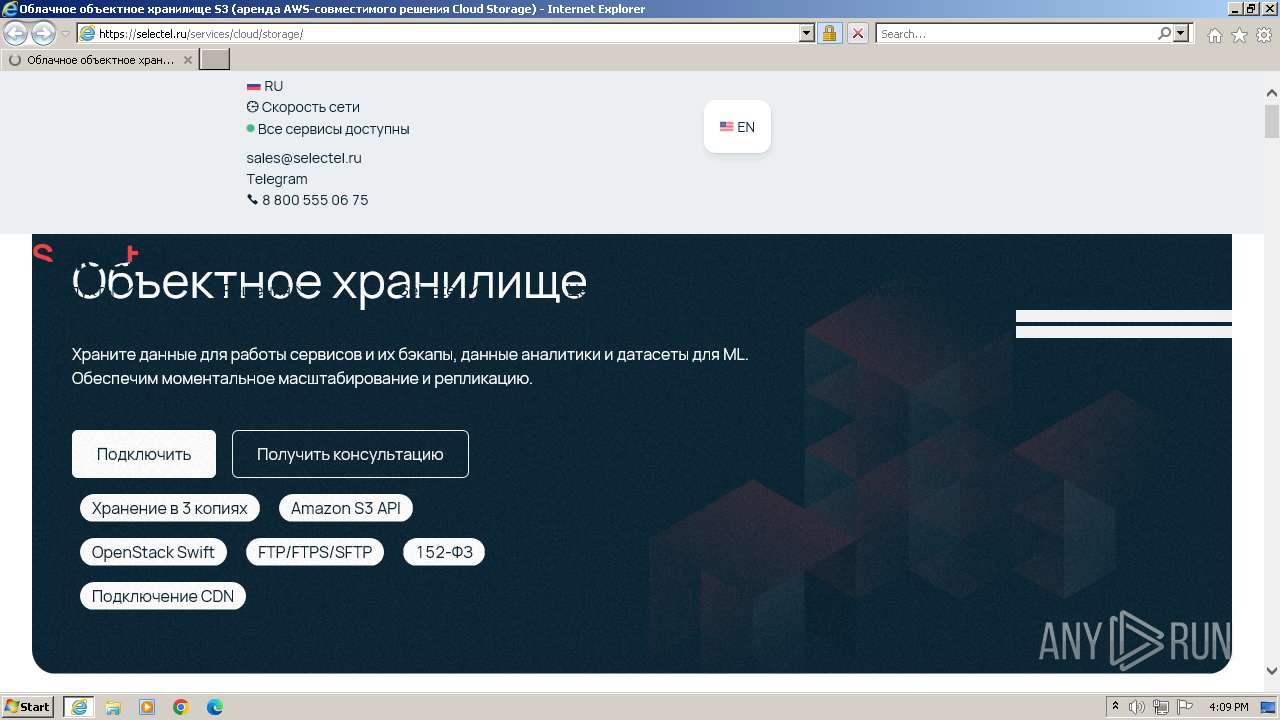
Task: Click the address bar URL field
Action: (x=438, y=33)
